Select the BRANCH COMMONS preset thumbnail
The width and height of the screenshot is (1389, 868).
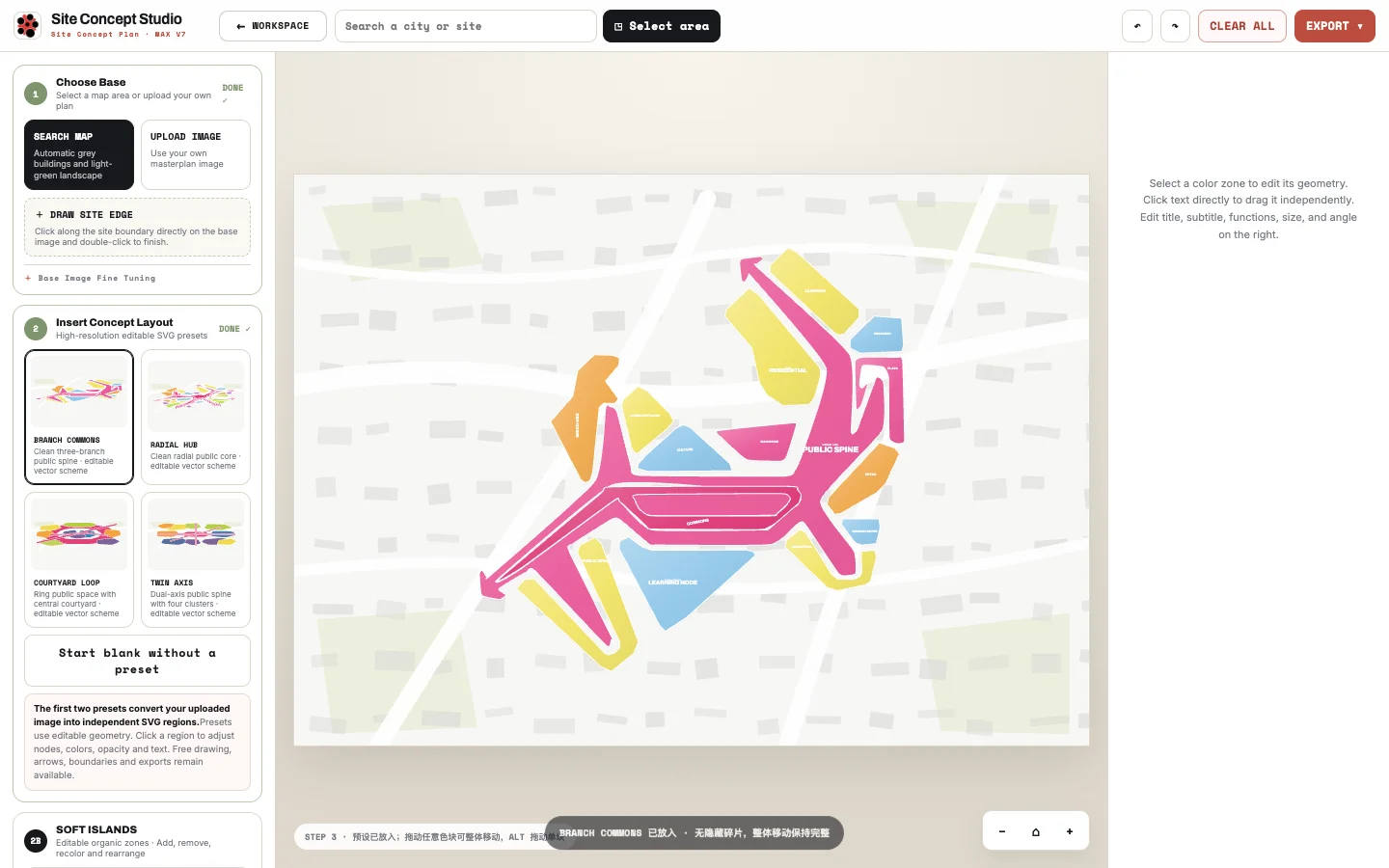pyautogui.click(x=79, y=417)
